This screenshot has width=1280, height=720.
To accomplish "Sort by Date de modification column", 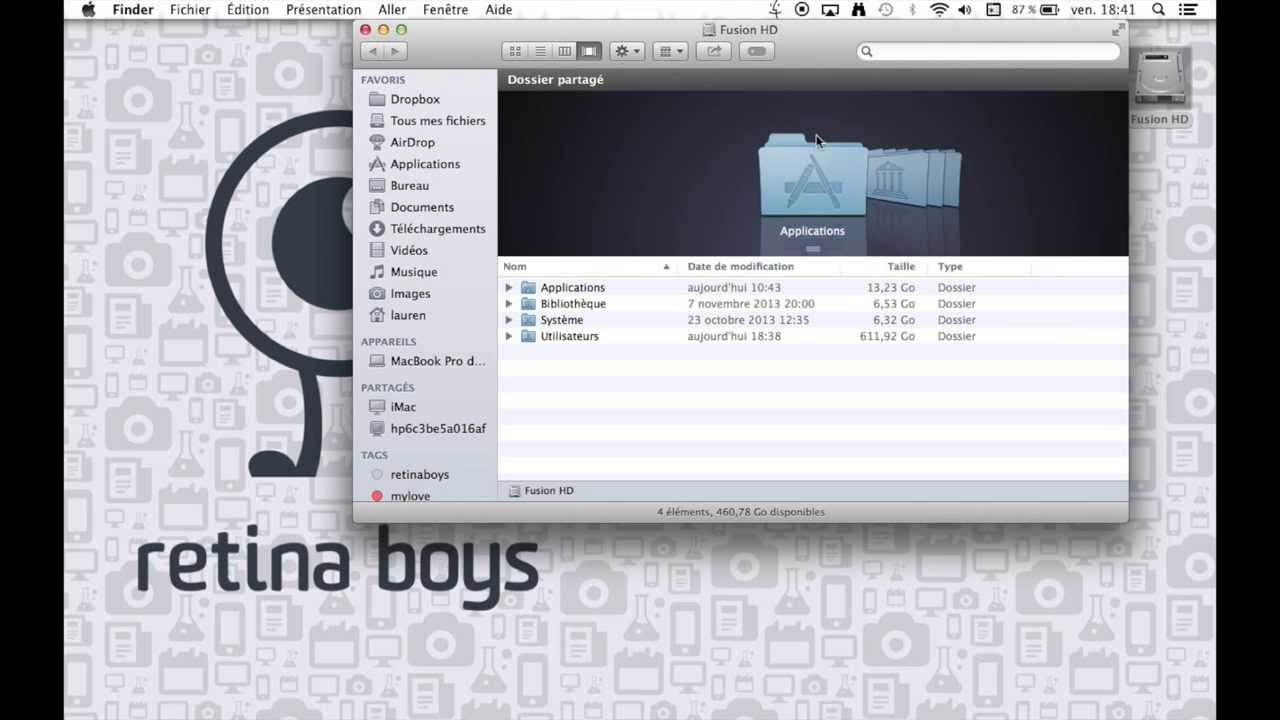I will 758,267.
